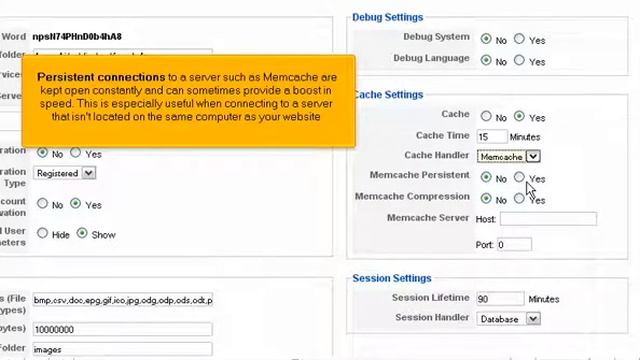Set Cache to Yes
This screenshot has height=360, width=640.
point(519,116)
